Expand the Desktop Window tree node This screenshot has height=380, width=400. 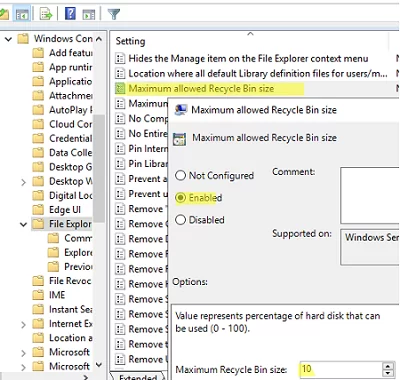coord(23,182)
